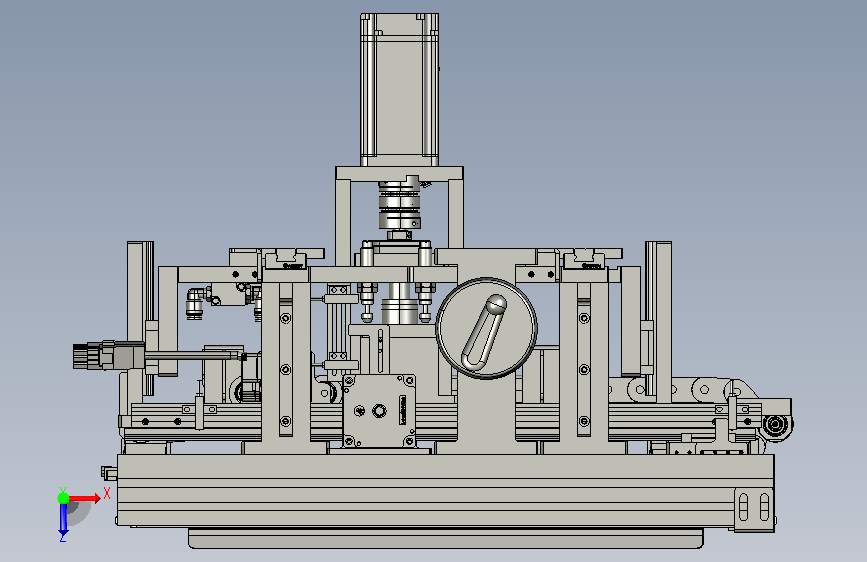The width and height of the screenshot is (867, 562).
Task: Select the square stepper motor face at front
Action: click(379, 410)
